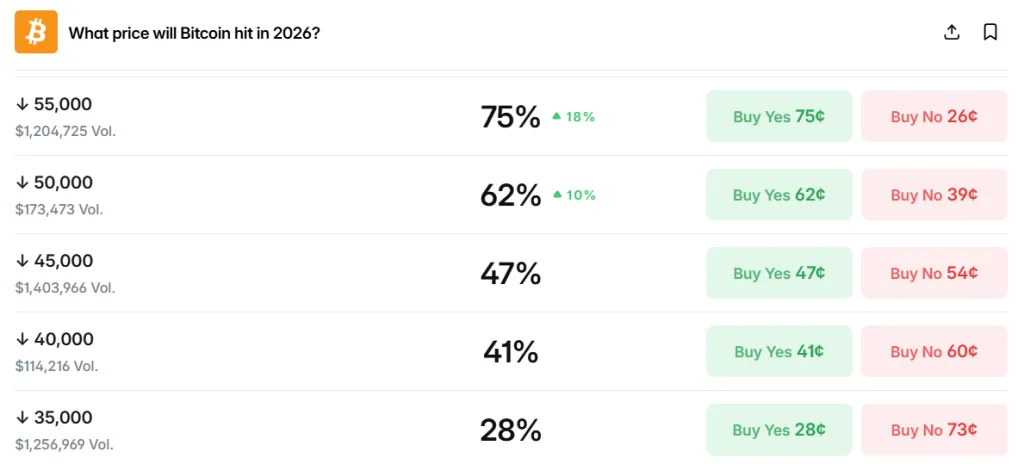The height and width of the screenshot is (464, 1024).
Task: Select Buy Yes 62¢ for 50,000
Action: (x=779, y=195)
